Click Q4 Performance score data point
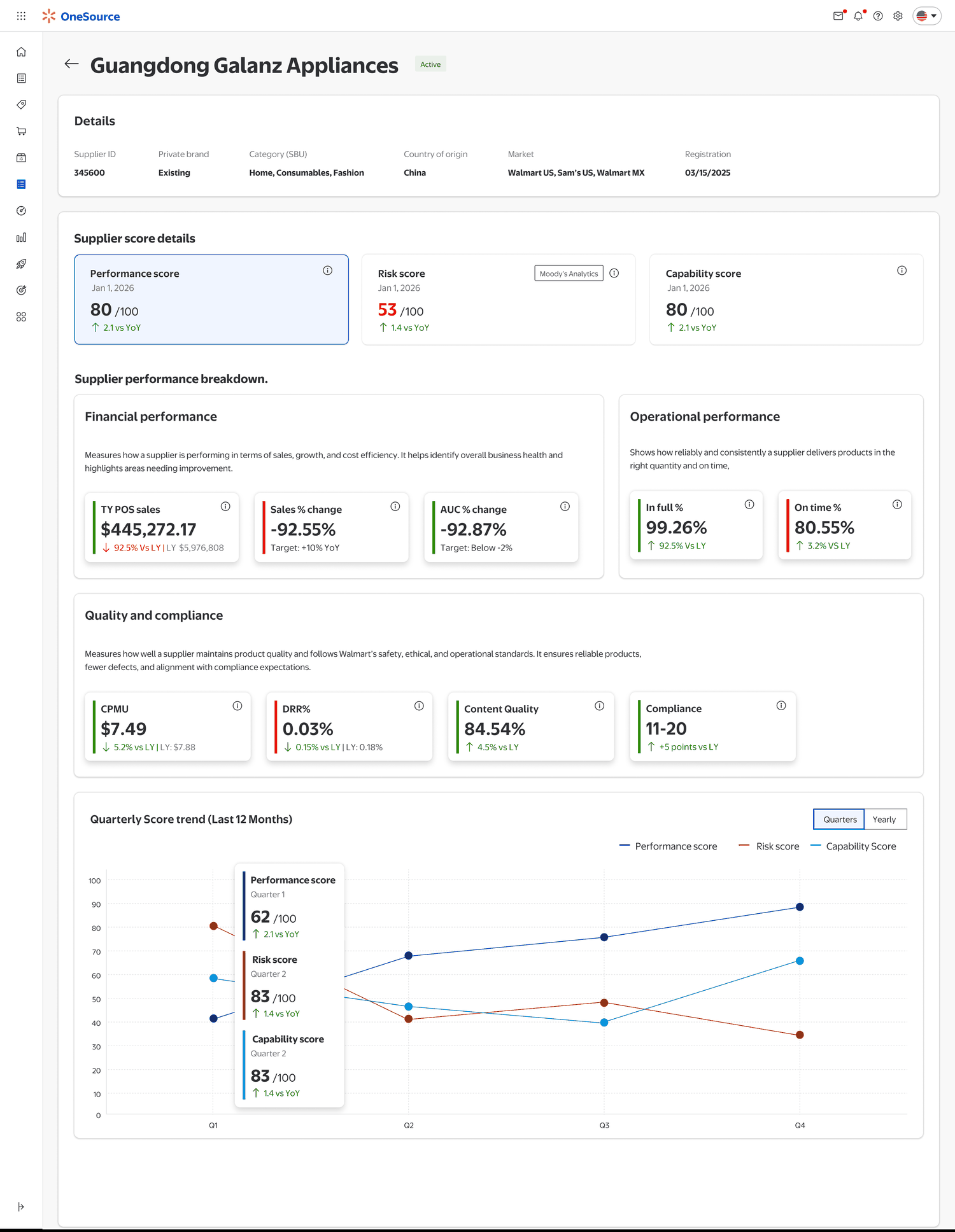Screen dimensions: 955x1232 (800, 907)
